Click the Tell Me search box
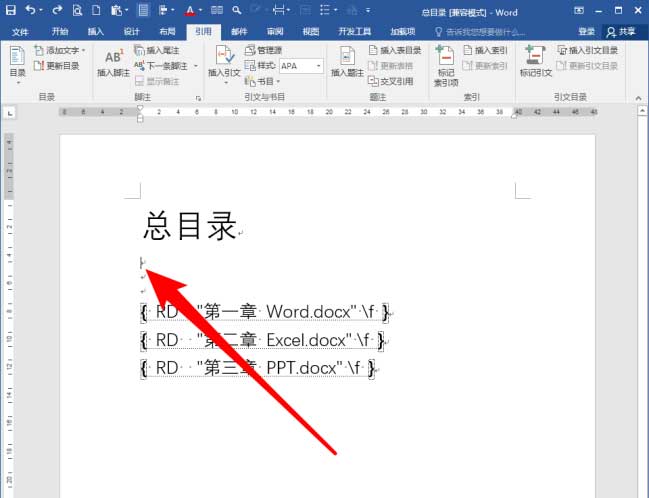 480,32
